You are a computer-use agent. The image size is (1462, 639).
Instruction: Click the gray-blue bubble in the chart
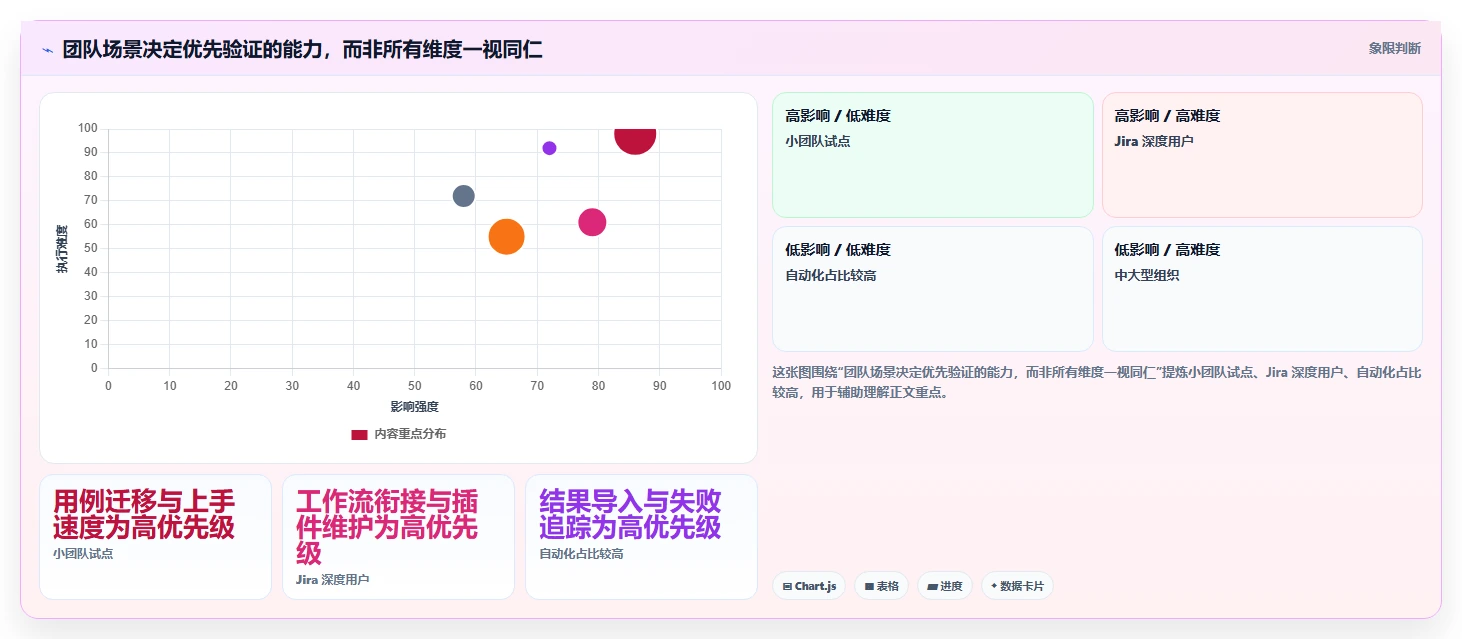click(x=463, y=196)
